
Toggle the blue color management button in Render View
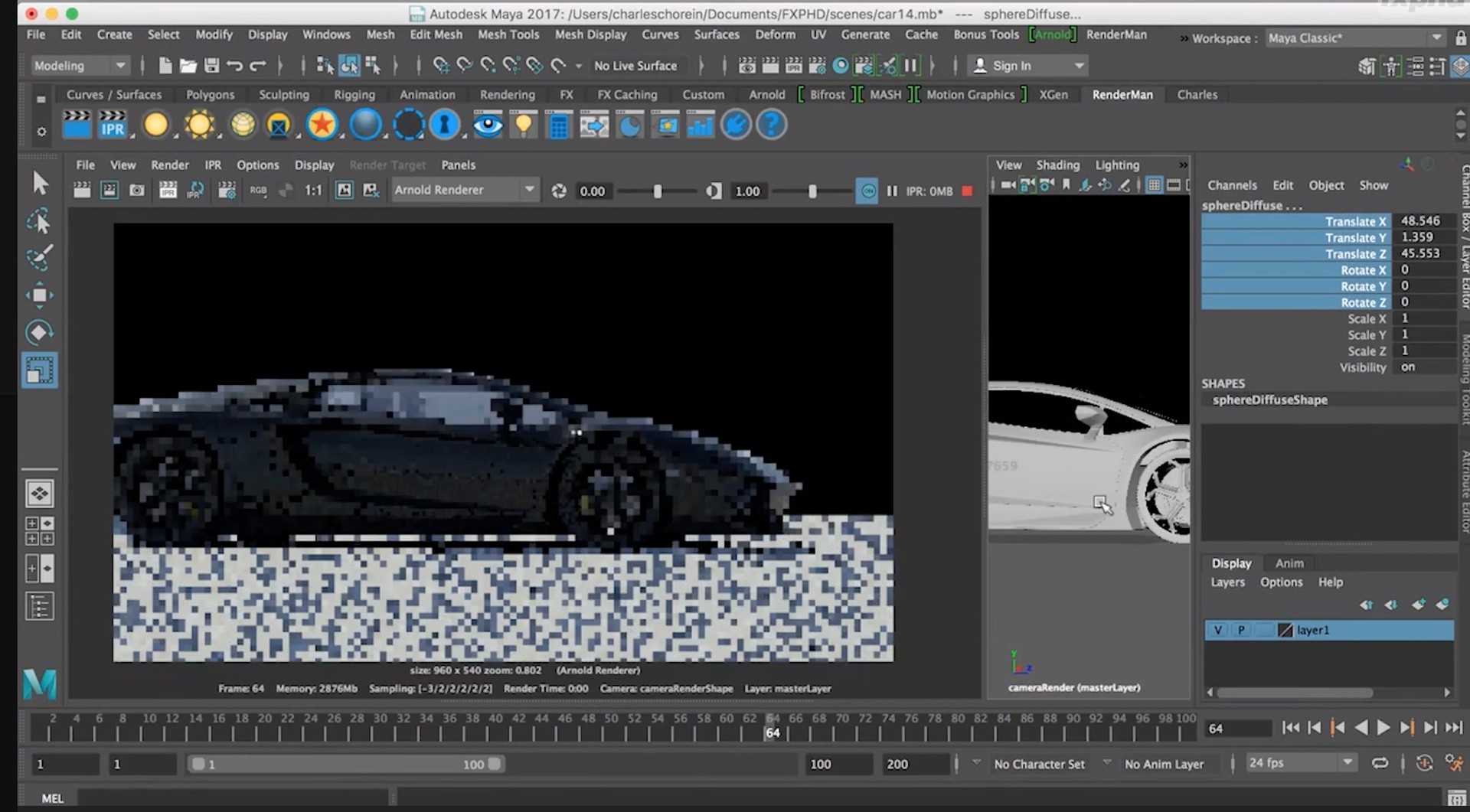[x=867, y=191]
